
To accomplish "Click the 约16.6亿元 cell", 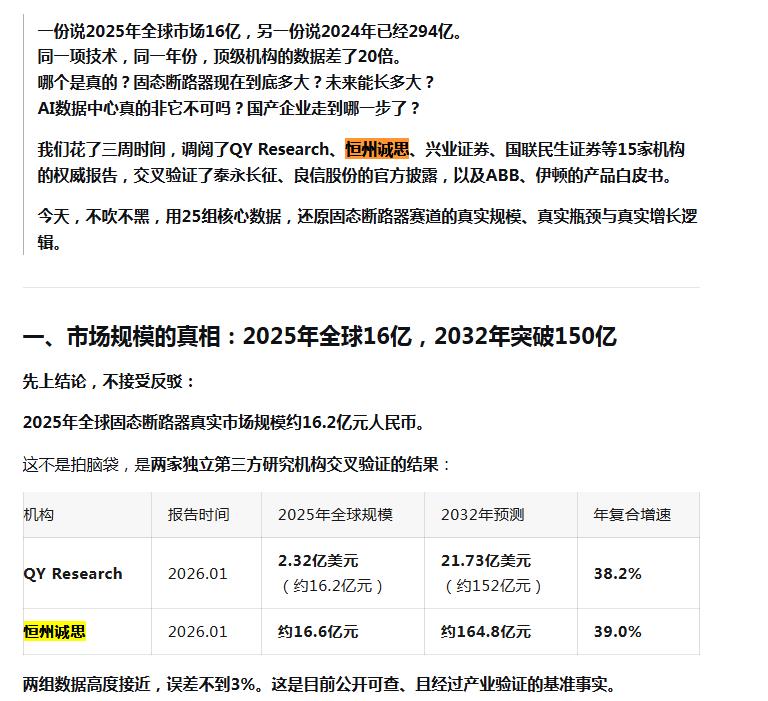I will pyautogui.click(x=318, y=631).
